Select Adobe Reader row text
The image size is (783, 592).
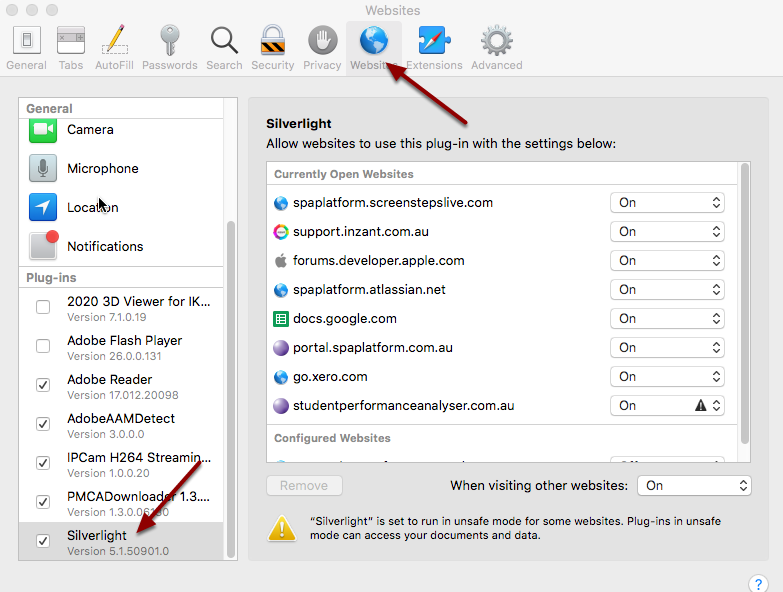pyautogui.click(x=109, y=379)
